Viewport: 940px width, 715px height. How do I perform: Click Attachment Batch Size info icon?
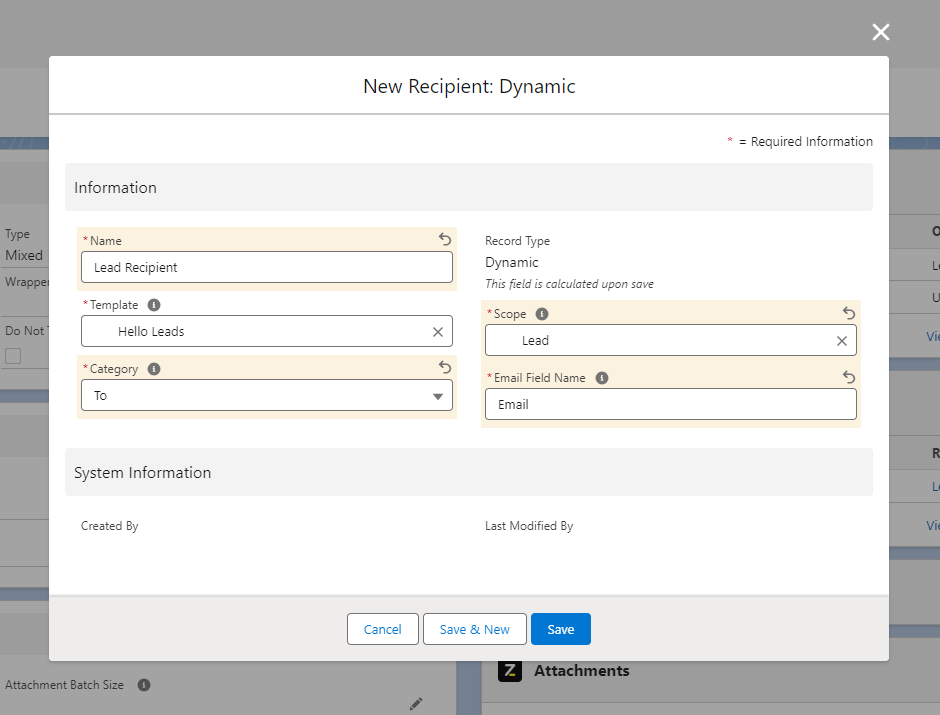[x=144, y=685]
